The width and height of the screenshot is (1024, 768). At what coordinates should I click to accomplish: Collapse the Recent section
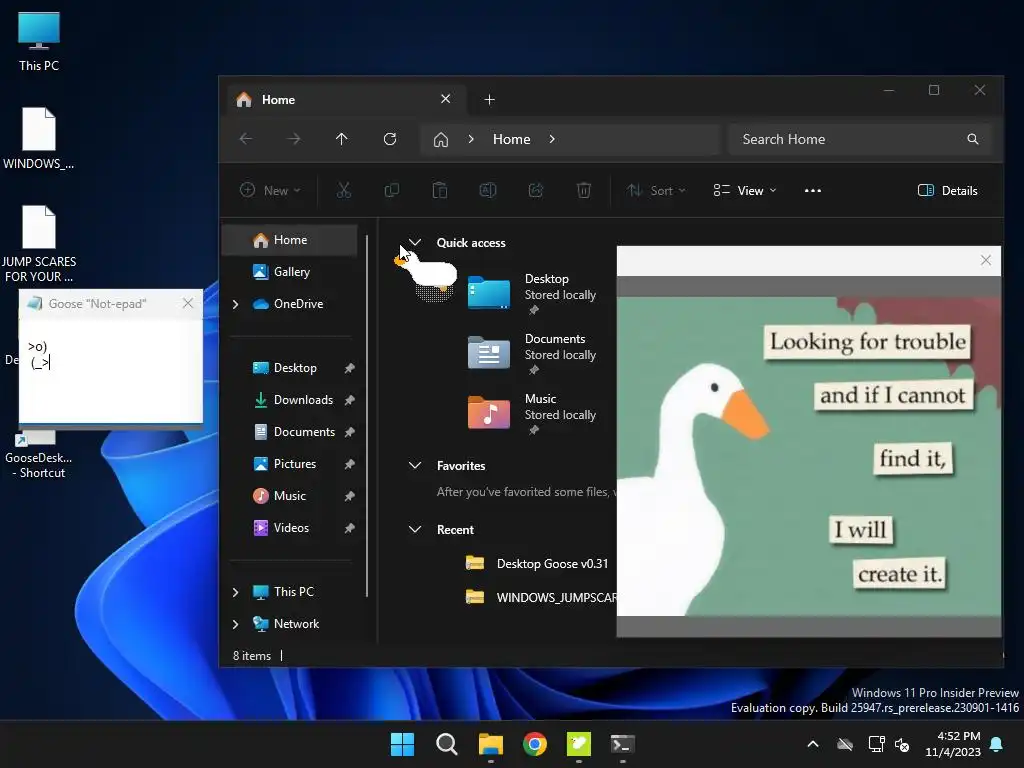pyautogui.click(x=415, y=529)
